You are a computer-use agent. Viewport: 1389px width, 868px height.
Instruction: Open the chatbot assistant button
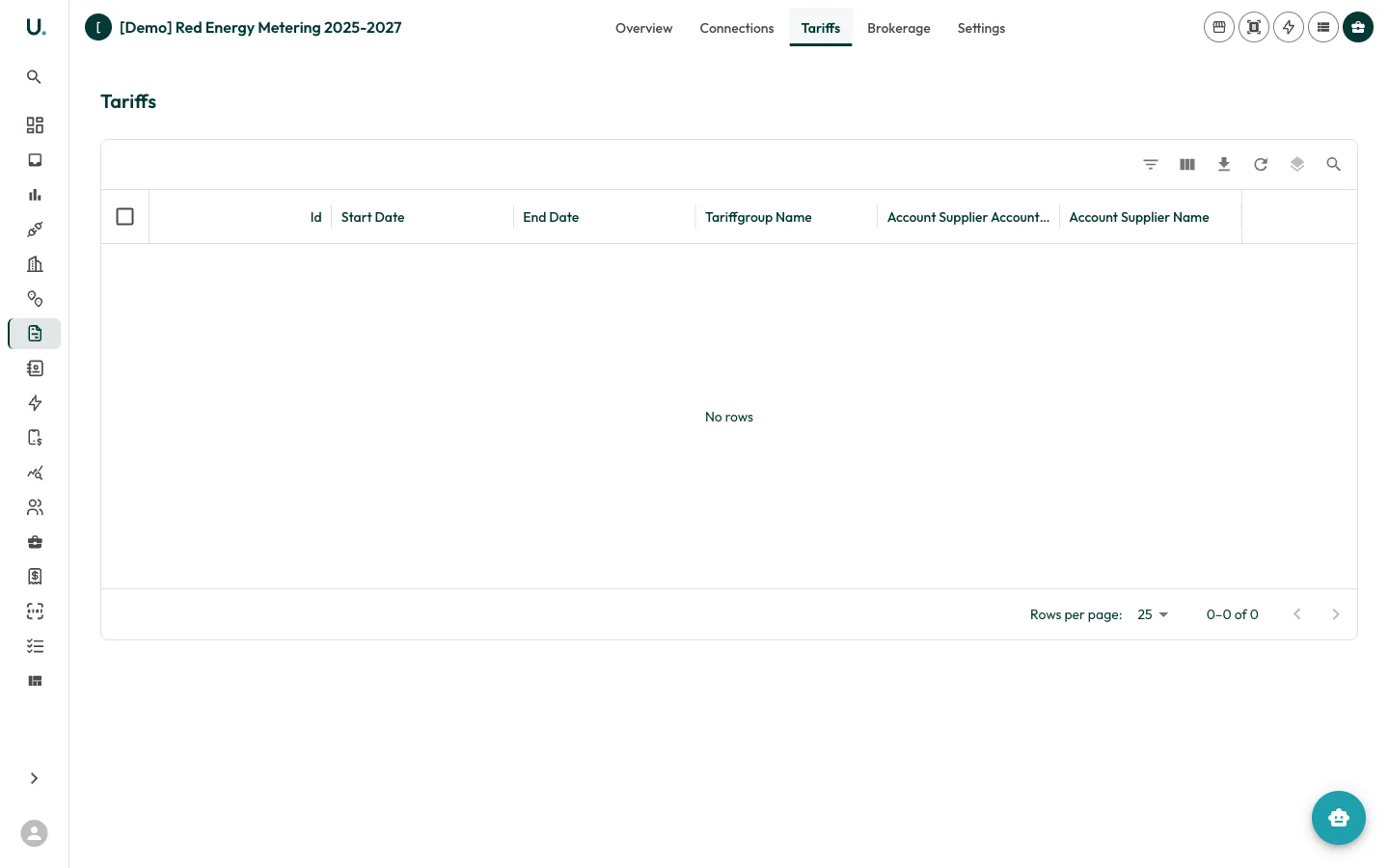1339,818
